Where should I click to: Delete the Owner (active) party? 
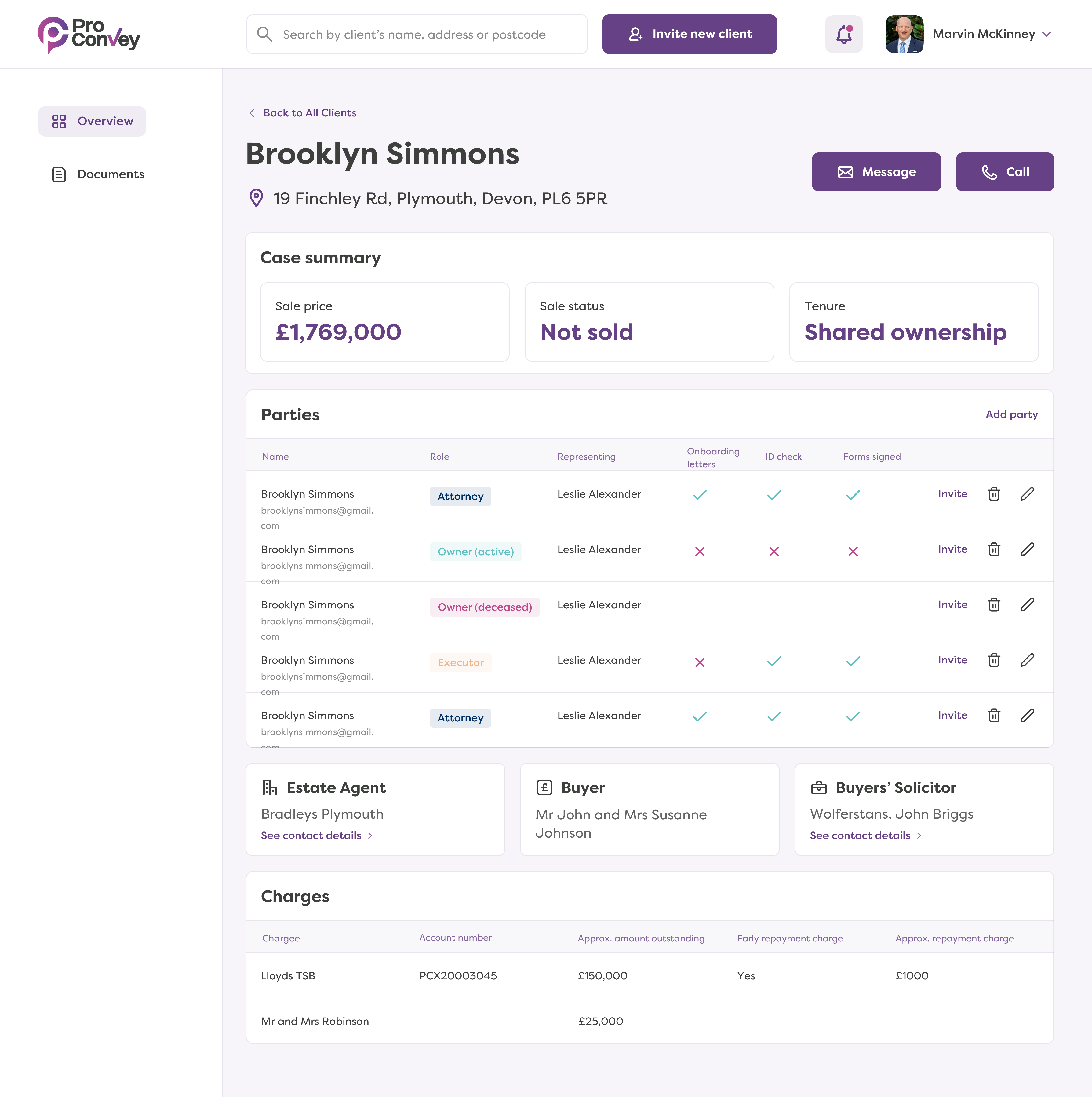(994, 549)
